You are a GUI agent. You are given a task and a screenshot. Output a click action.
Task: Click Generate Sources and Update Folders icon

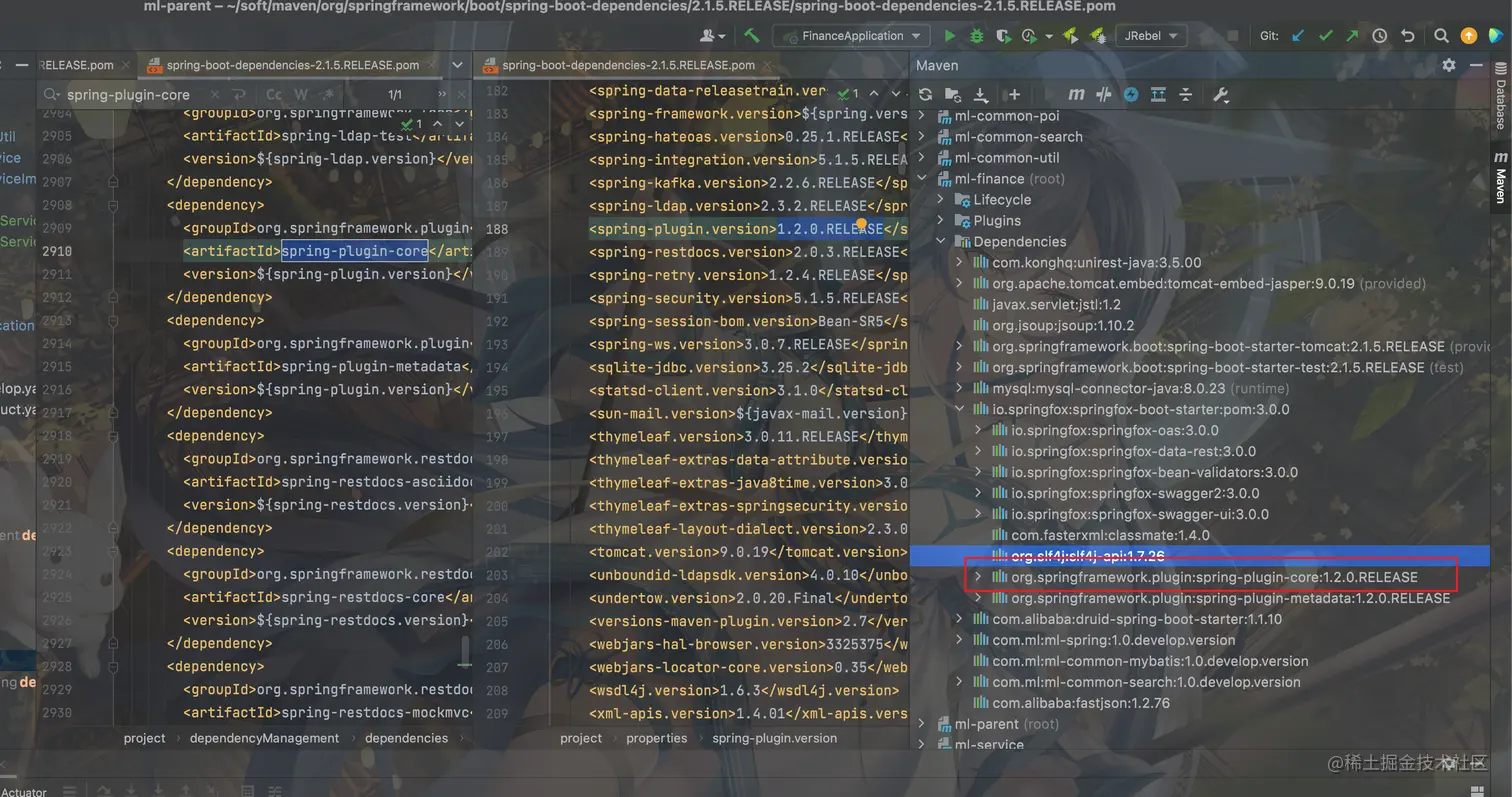pyautogui.click(x=953, y=94)
